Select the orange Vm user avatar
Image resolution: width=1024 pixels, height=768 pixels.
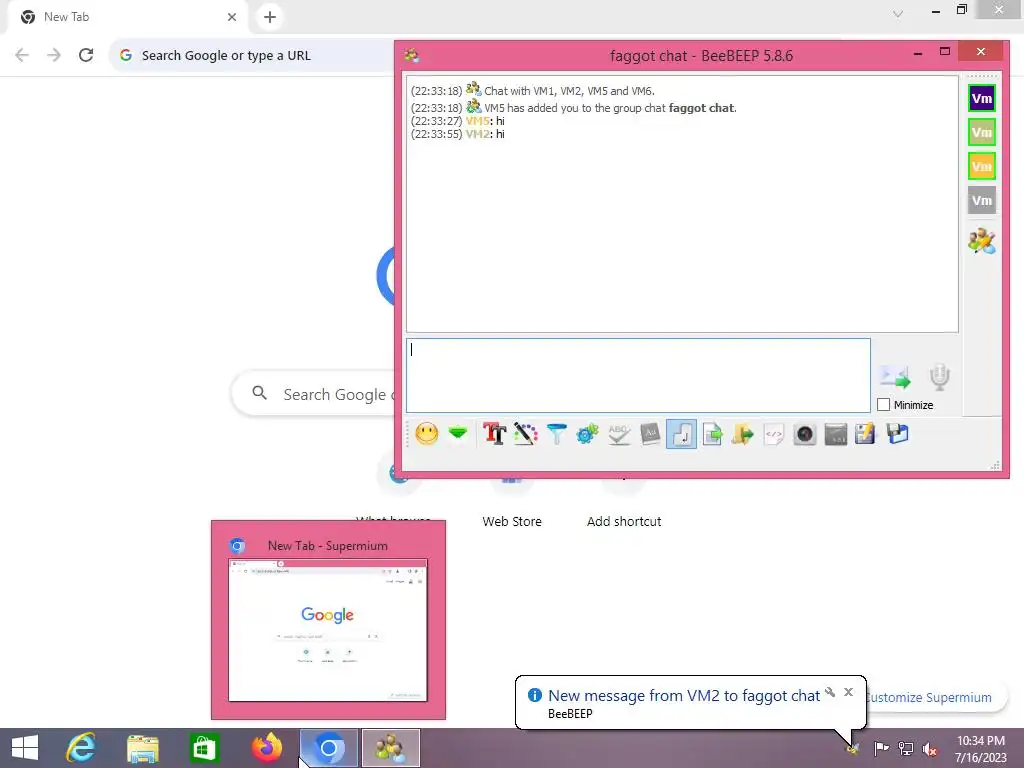tap(982, 167)
